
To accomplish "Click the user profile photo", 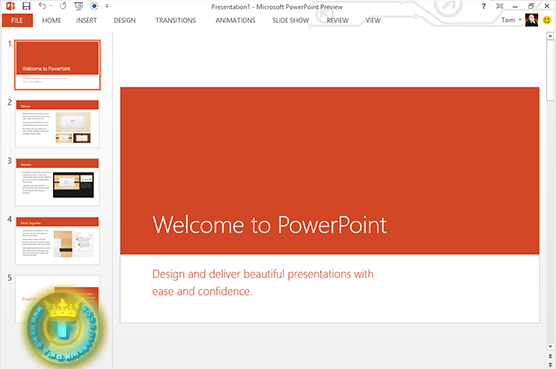I will coord(532,20).
